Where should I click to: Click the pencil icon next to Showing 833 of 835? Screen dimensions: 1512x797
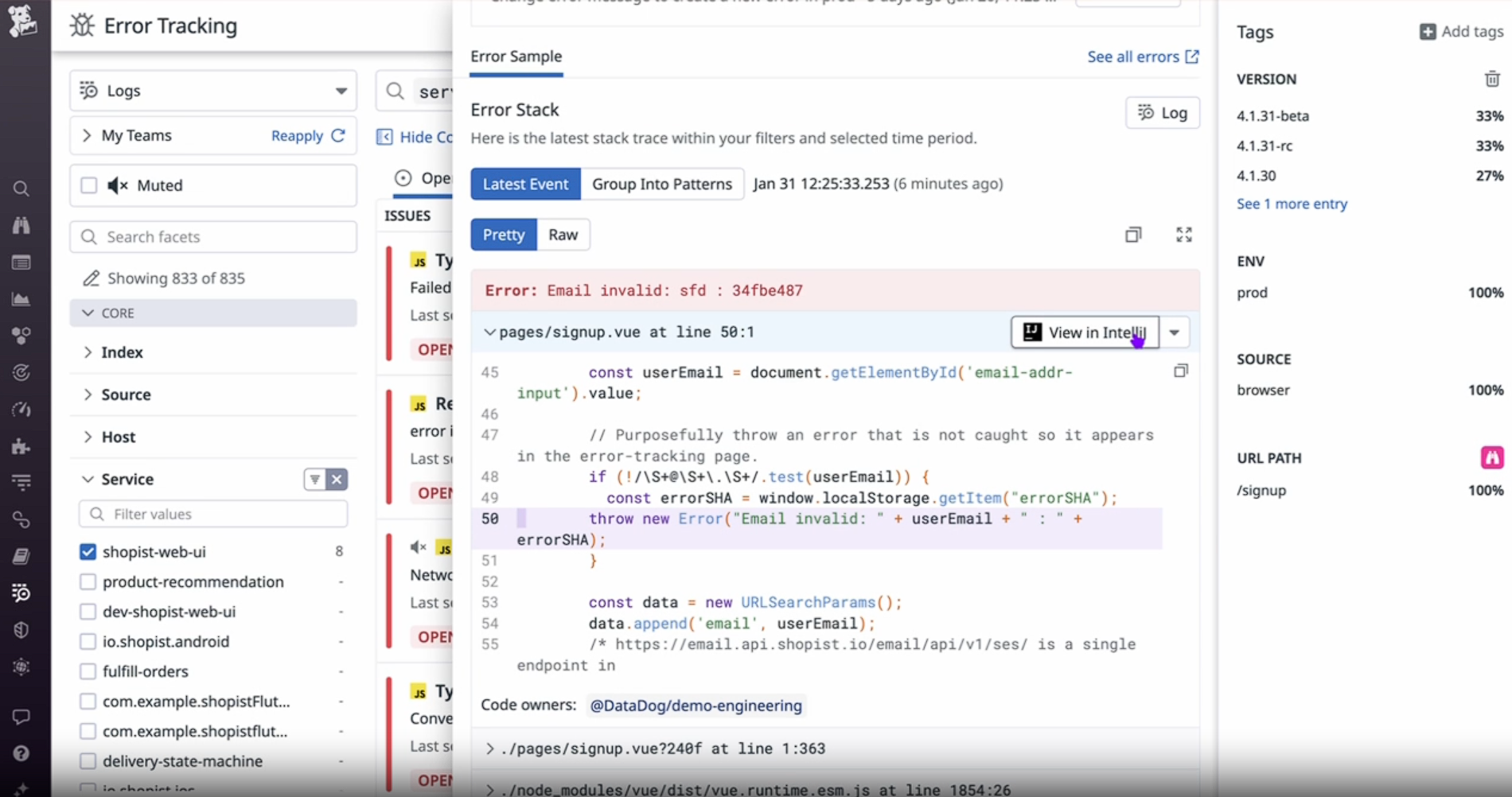[x=92, y=278]
